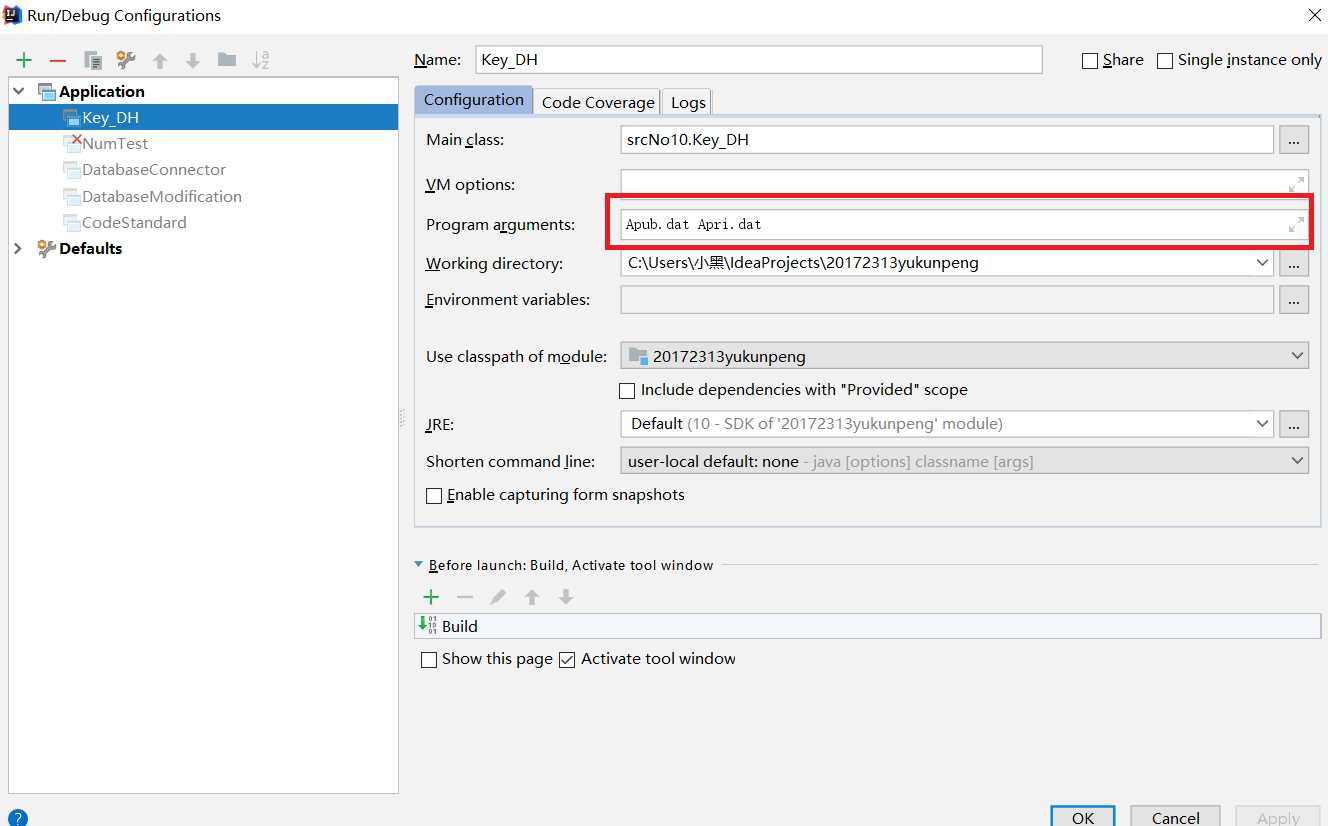
Task: Click the Cancel button
Action: pyautogui.click(x=1175, y=816)
